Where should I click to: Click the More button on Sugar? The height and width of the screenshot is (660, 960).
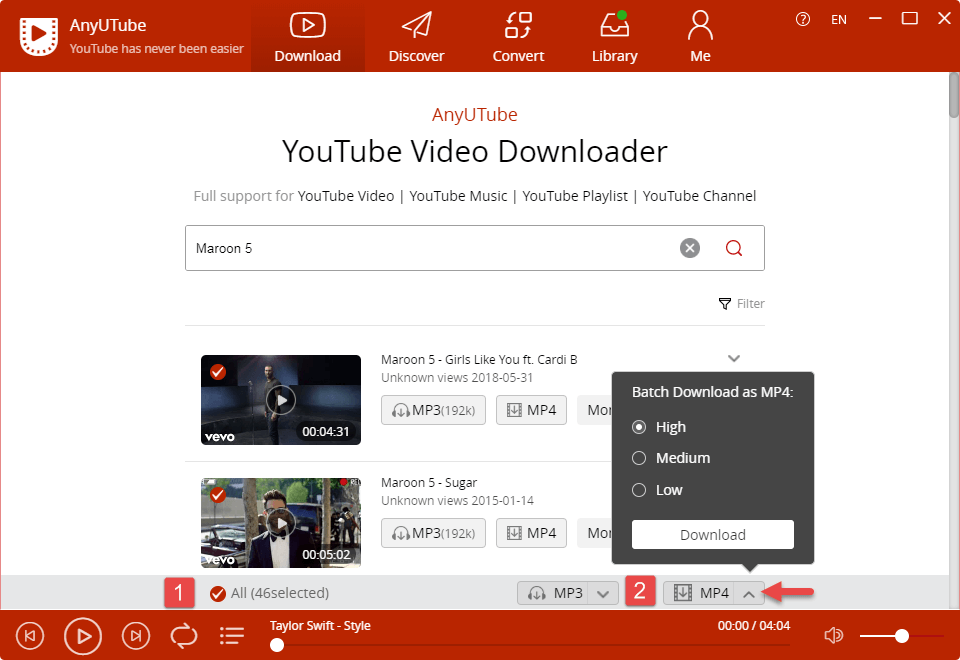click(x=595, y=533)
